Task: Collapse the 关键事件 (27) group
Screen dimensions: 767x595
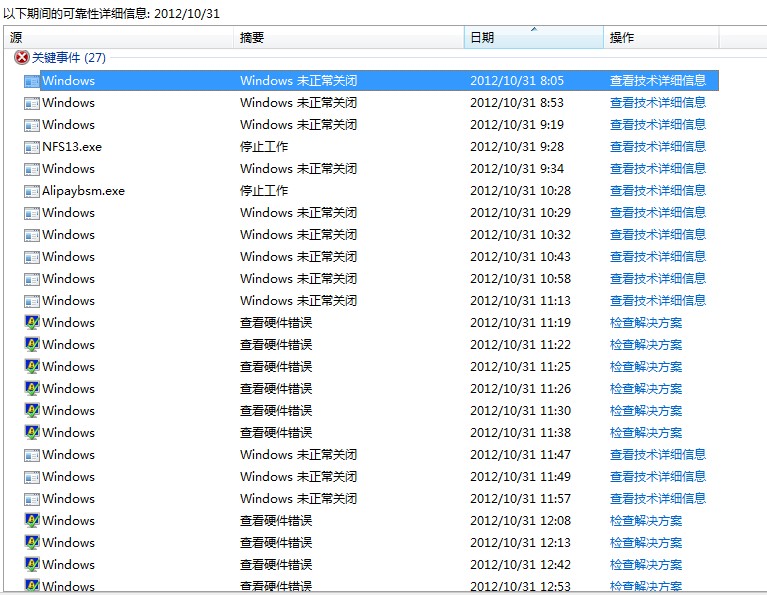Action: [68, 58]
